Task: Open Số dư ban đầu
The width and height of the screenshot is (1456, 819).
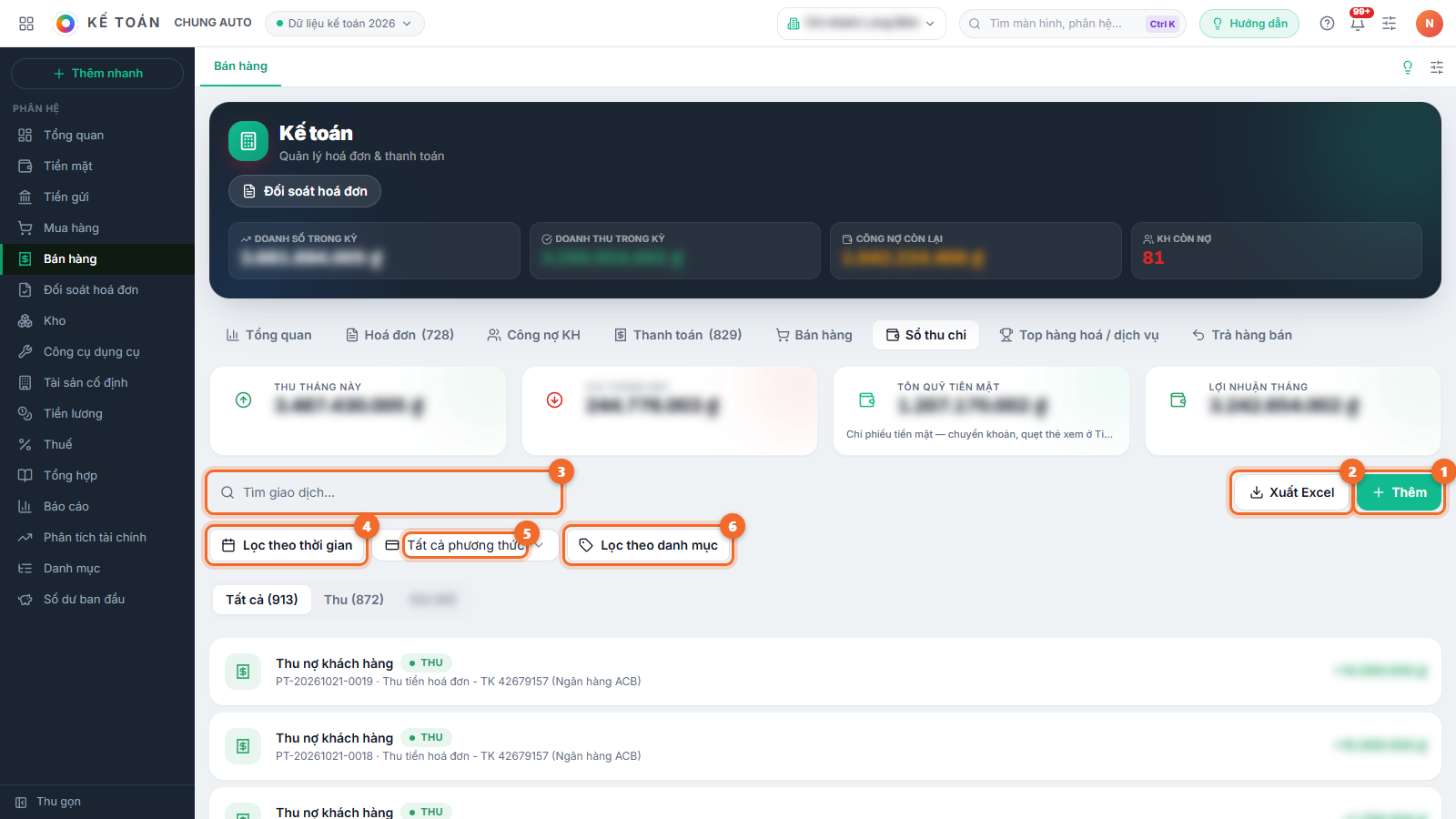Action: click(x=97, y=599)
